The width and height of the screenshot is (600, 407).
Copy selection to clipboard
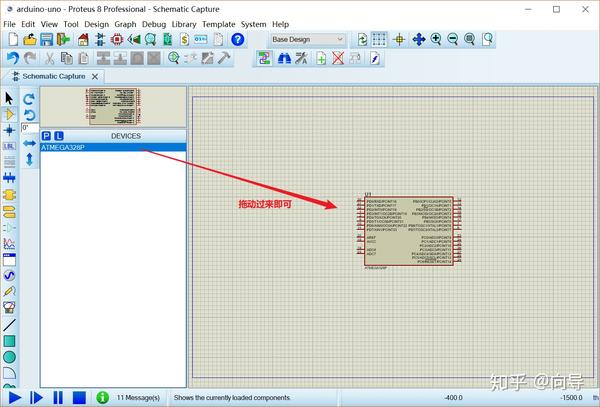(x=67, y=58)
